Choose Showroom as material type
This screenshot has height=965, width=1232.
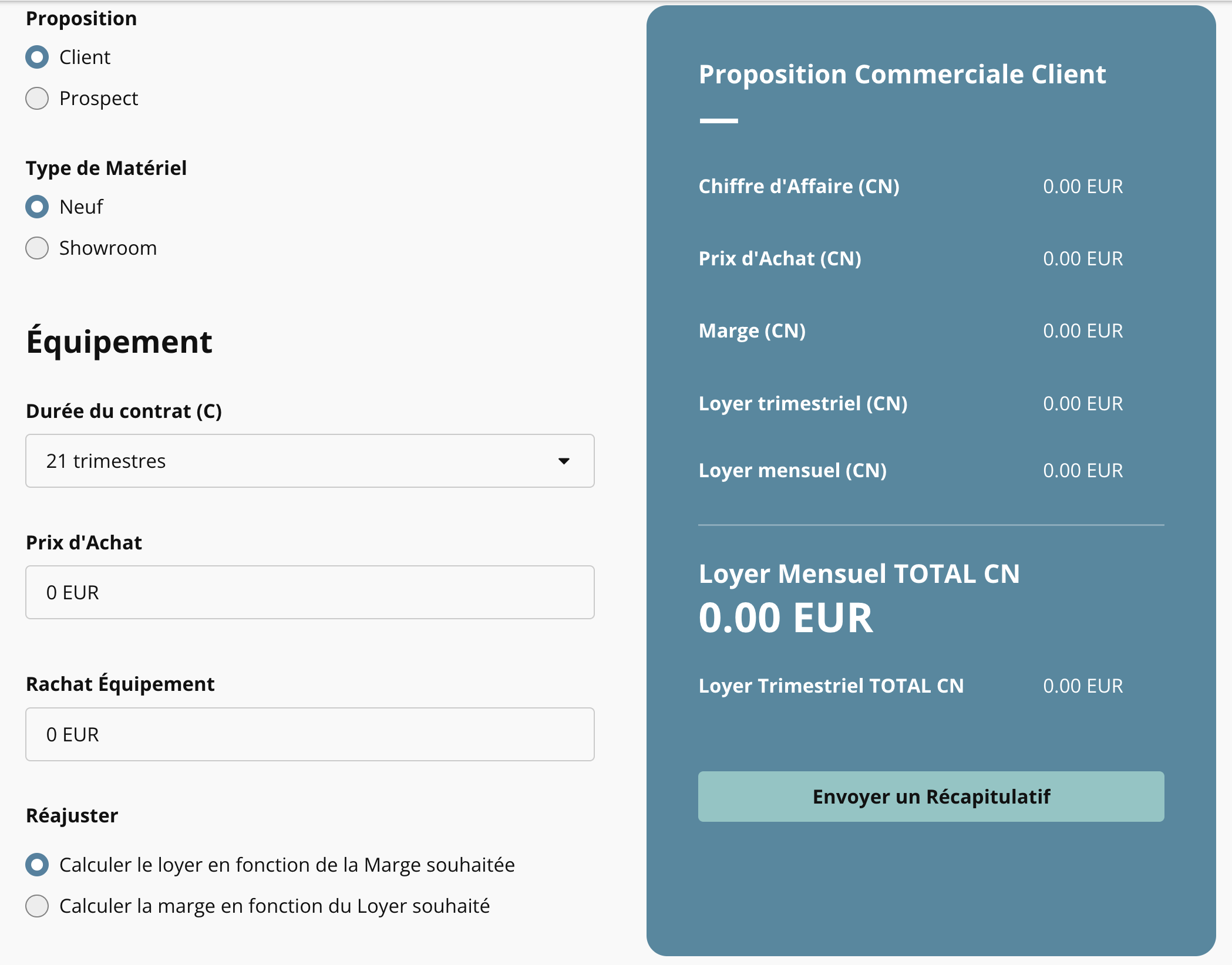click(37, 248)
